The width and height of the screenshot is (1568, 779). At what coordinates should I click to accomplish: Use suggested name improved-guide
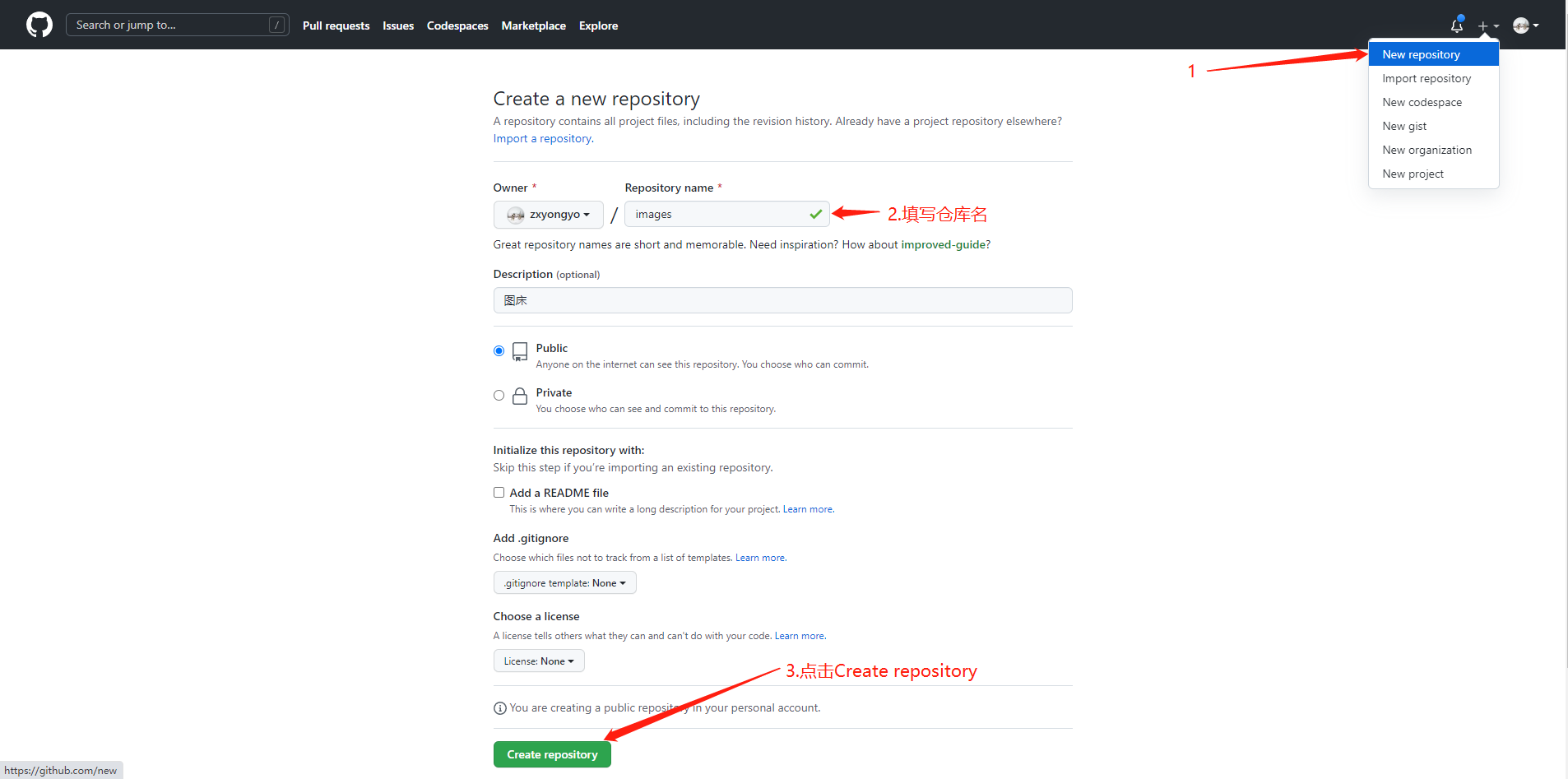tap(944, 244)
